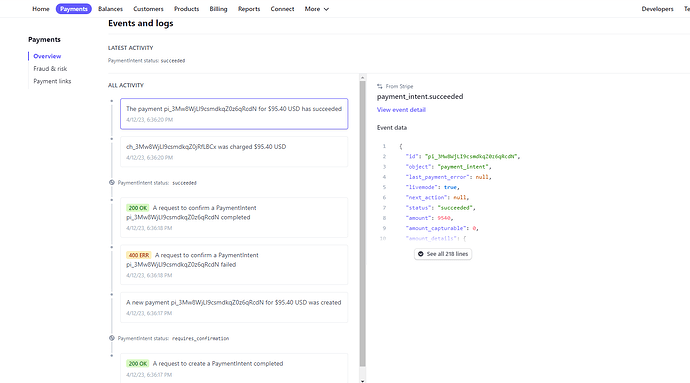
Task: Open Developers in the top bar
Action: tap(657, 9)
